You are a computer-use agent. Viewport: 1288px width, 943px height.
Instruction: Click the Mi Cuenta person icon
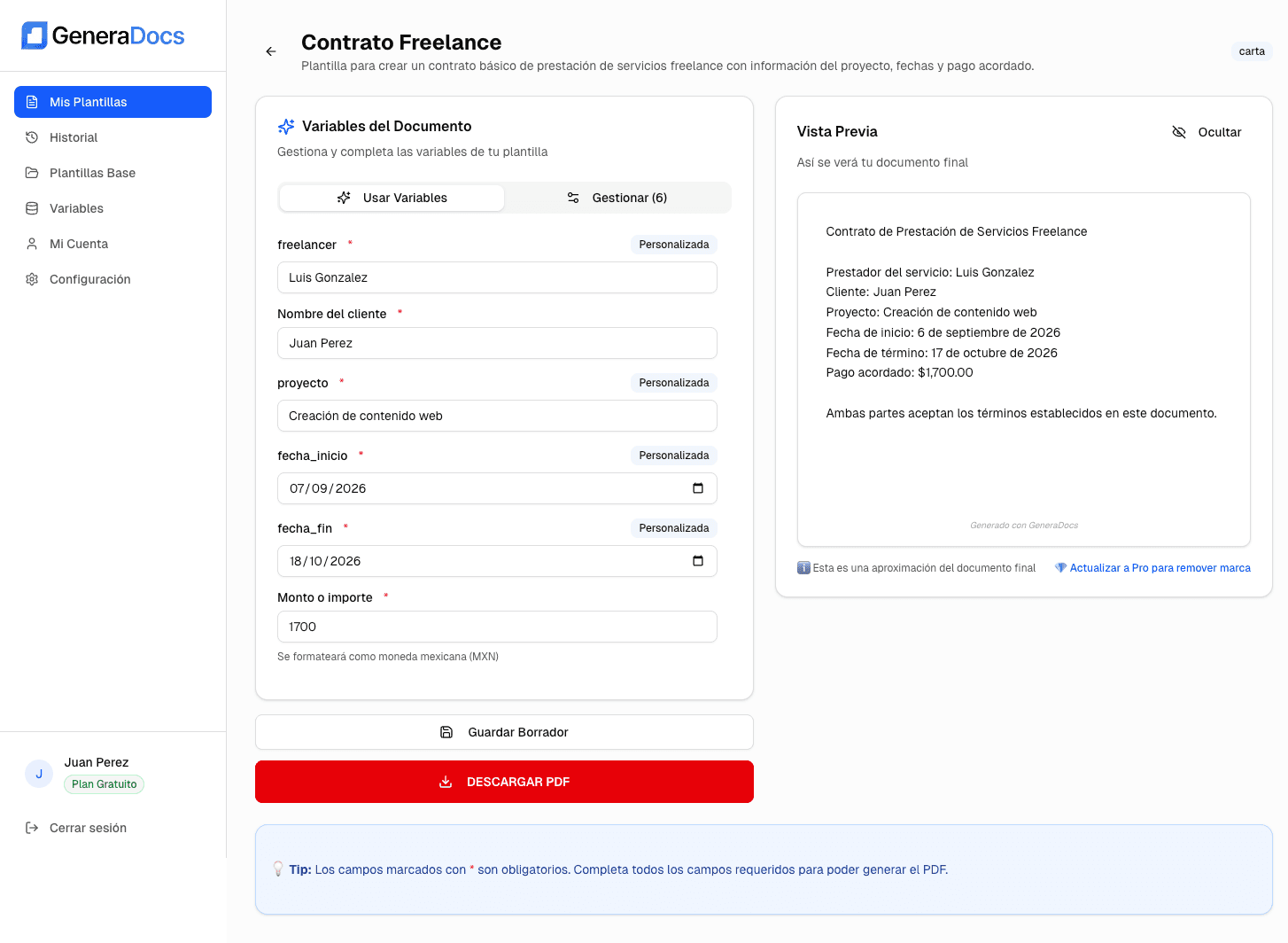point(32,244)
